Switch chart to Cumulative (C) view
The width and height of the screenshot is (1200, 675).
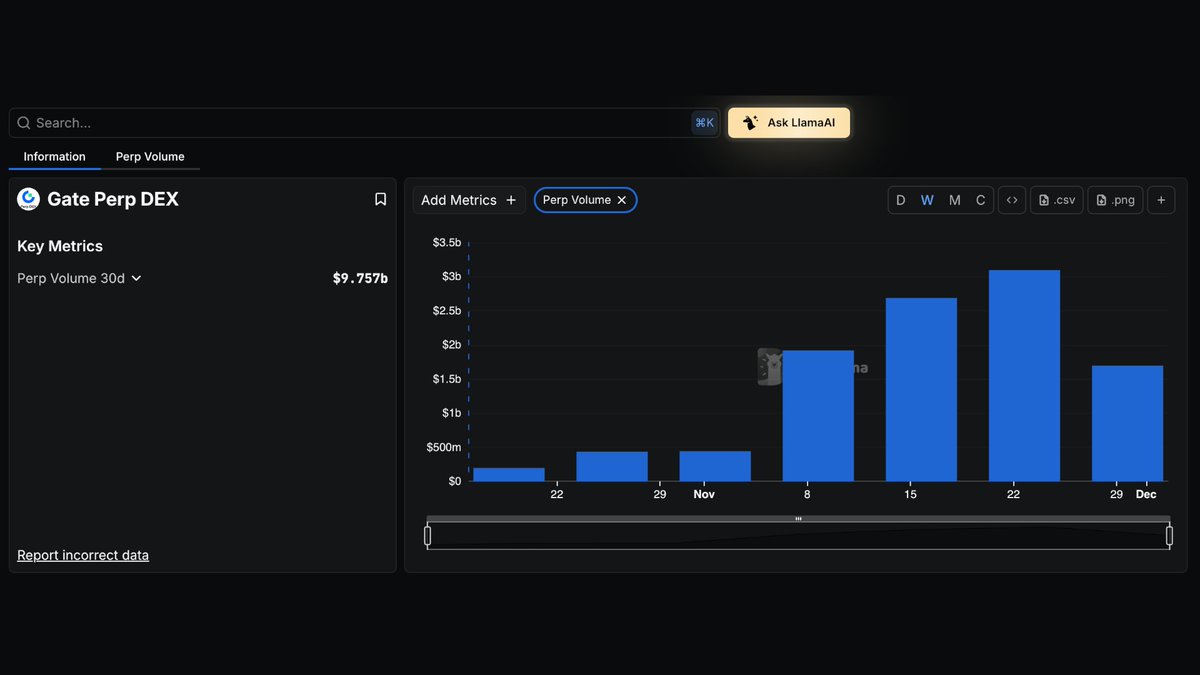980,200
